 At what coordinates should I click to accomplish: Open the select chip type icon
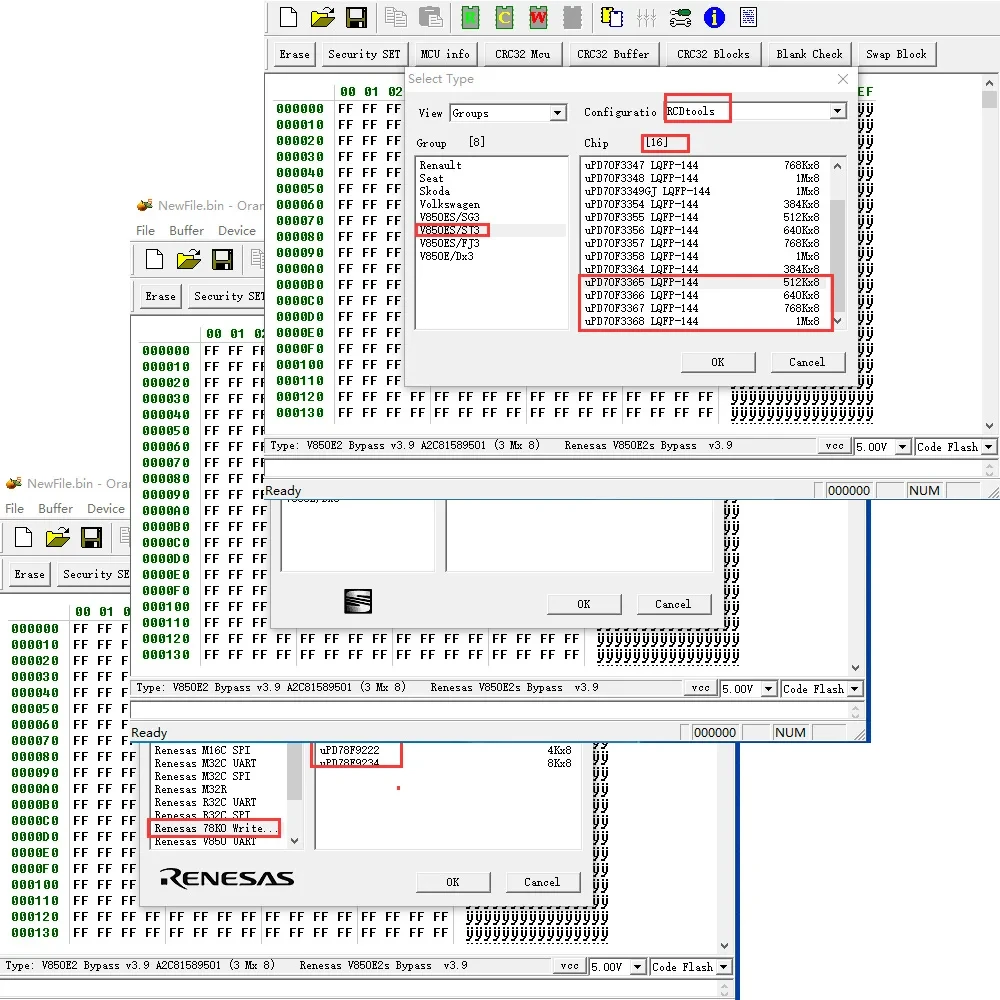(x=612, y=17)
